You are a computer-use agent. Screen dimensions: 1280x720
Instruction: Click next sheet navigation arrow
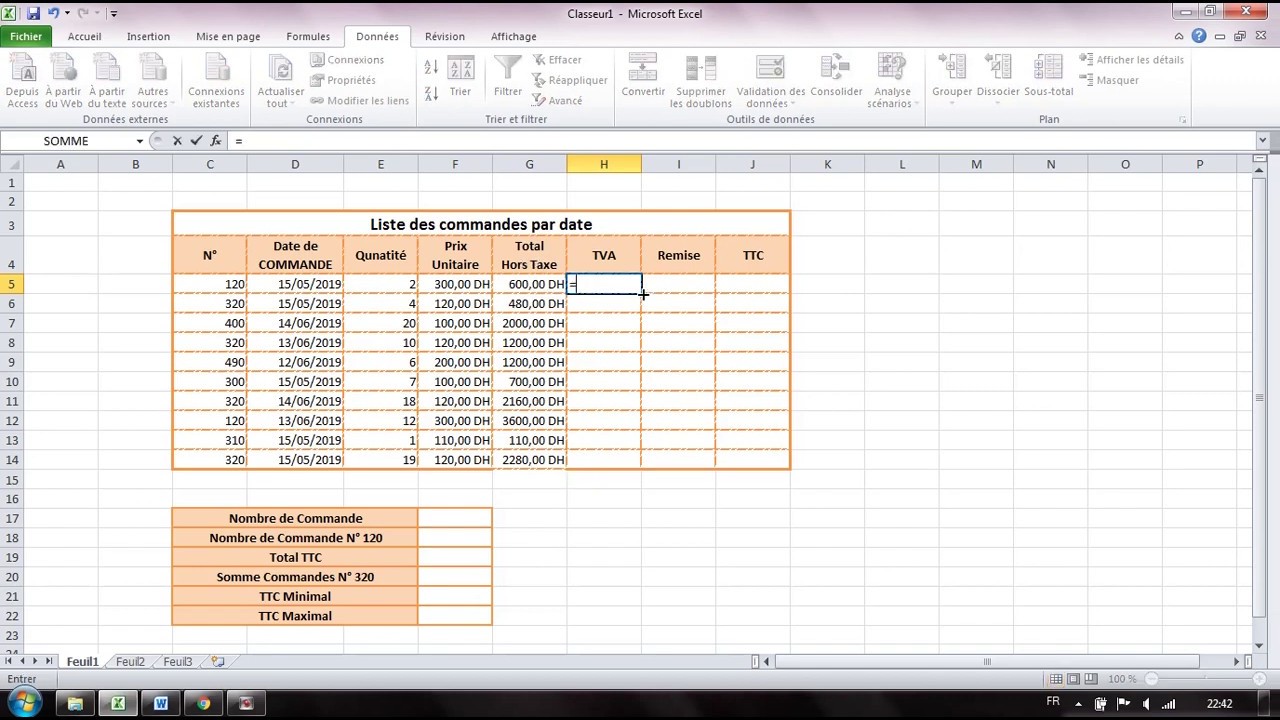coord(34,662)
